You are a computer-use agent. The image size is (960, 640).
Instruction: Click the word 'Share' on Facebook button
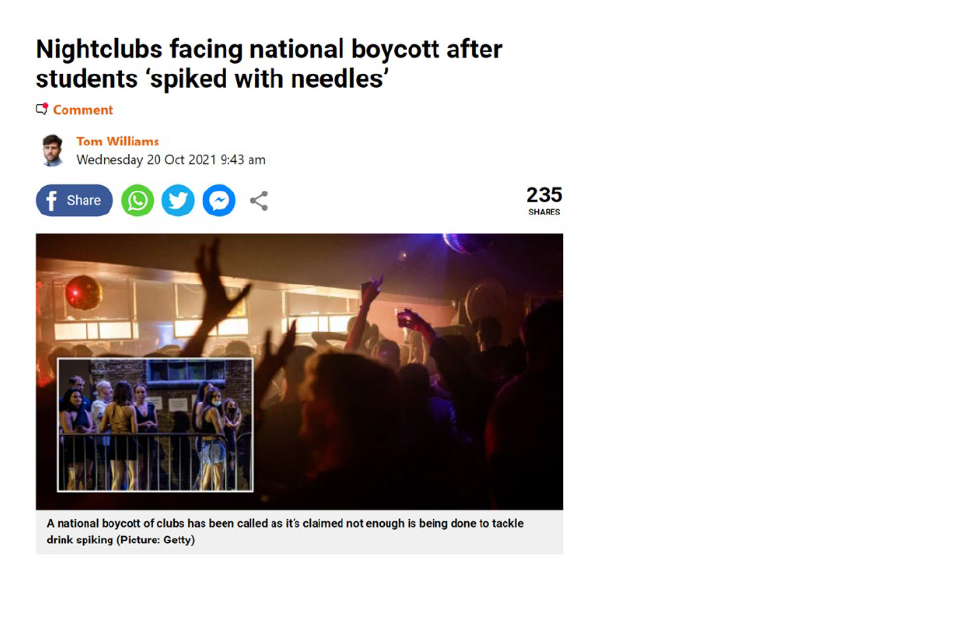(84, 200)
